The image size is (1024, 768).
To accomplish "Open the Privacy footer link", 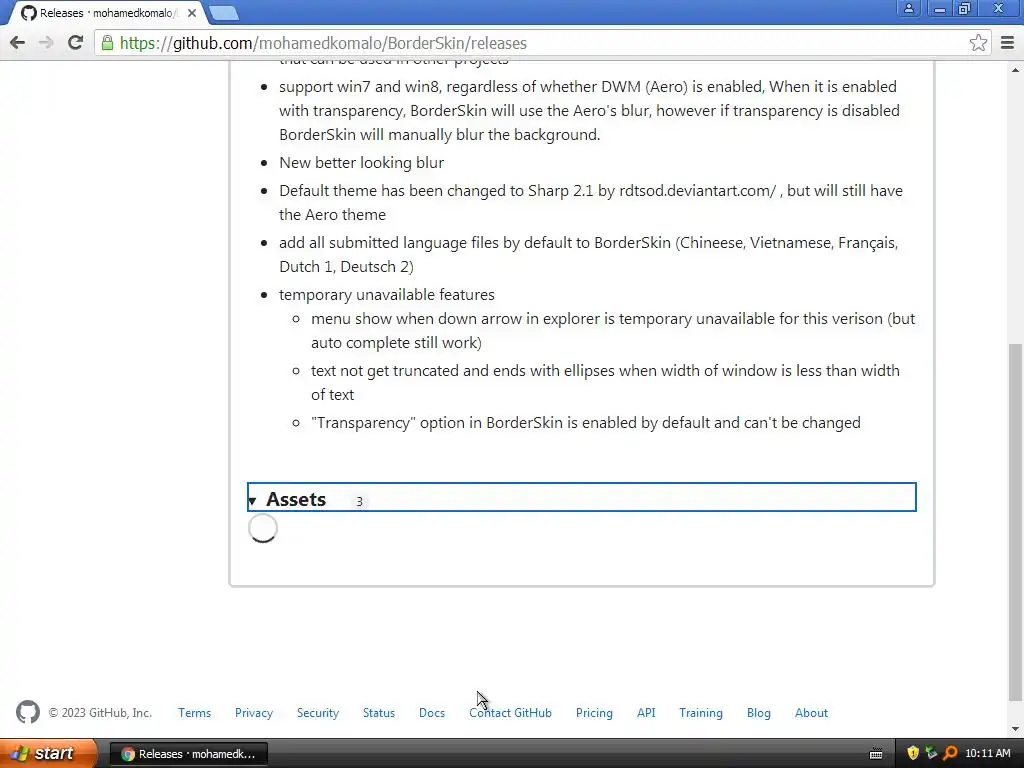I will [x=254, y=712].
